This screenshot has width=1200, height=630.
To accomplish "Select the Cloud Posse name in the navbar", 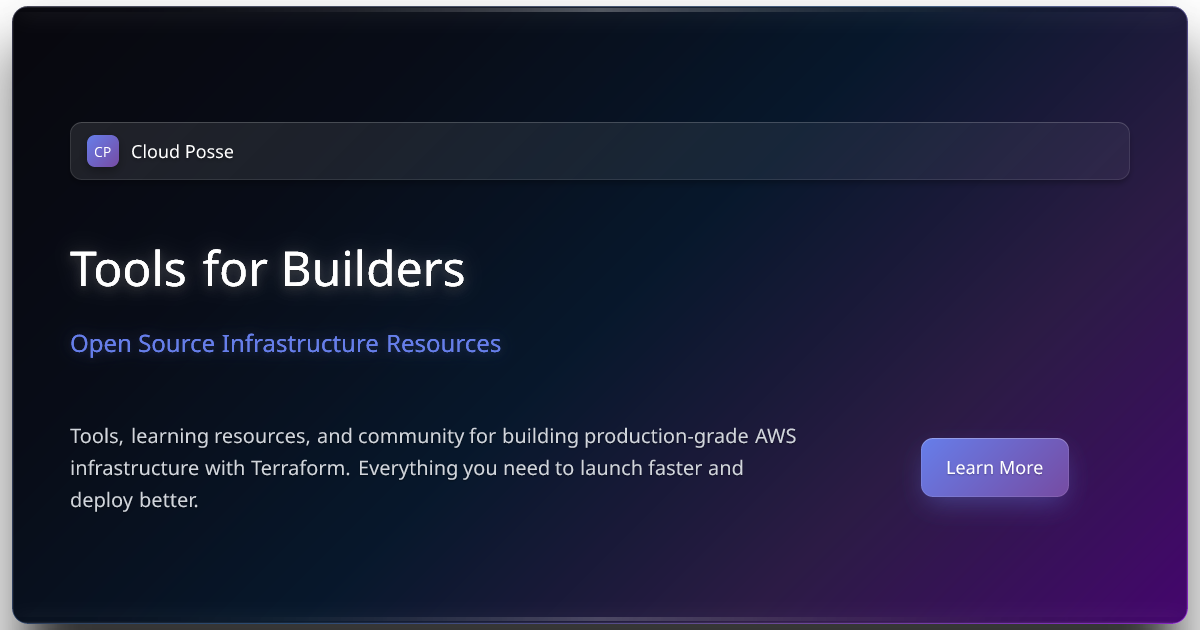I will pyautogui.click(x=183, y=151).
